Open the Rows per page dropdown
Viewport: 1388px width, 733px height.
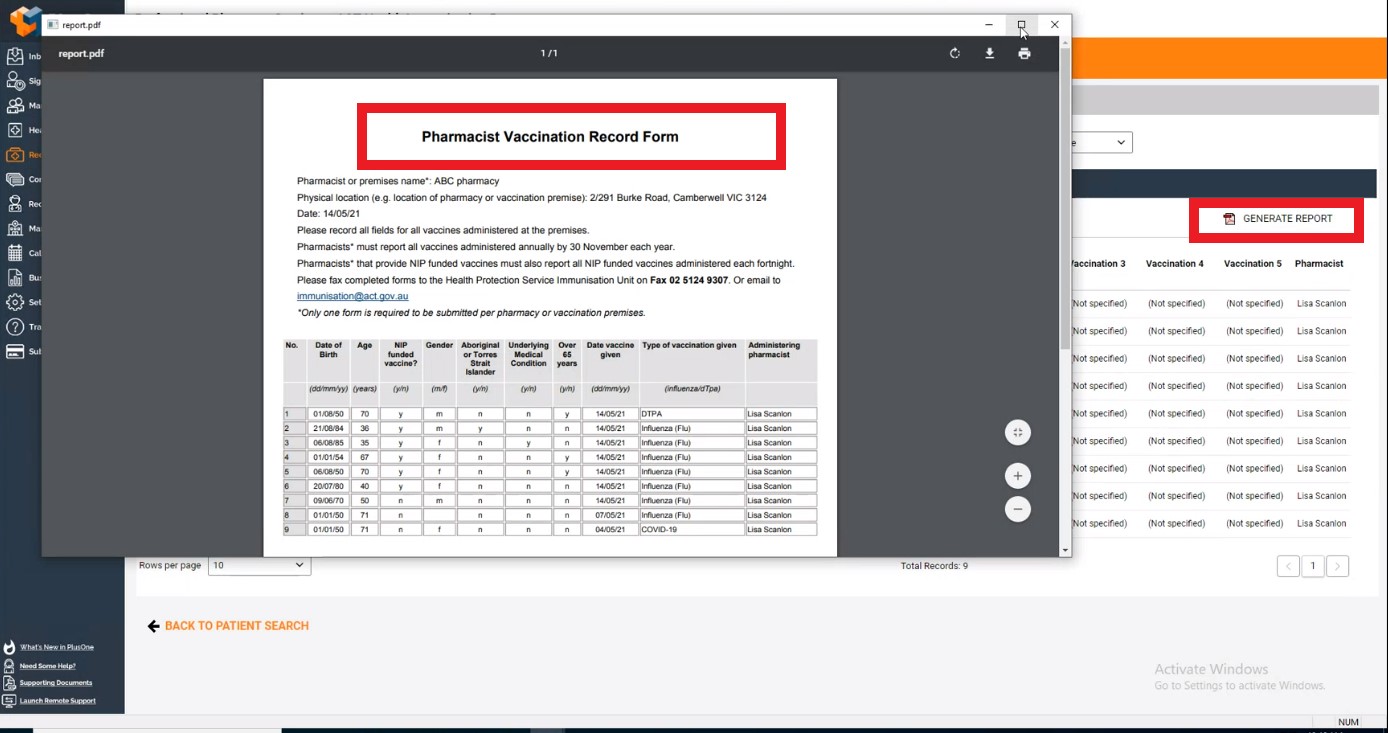tap(260, 565)
